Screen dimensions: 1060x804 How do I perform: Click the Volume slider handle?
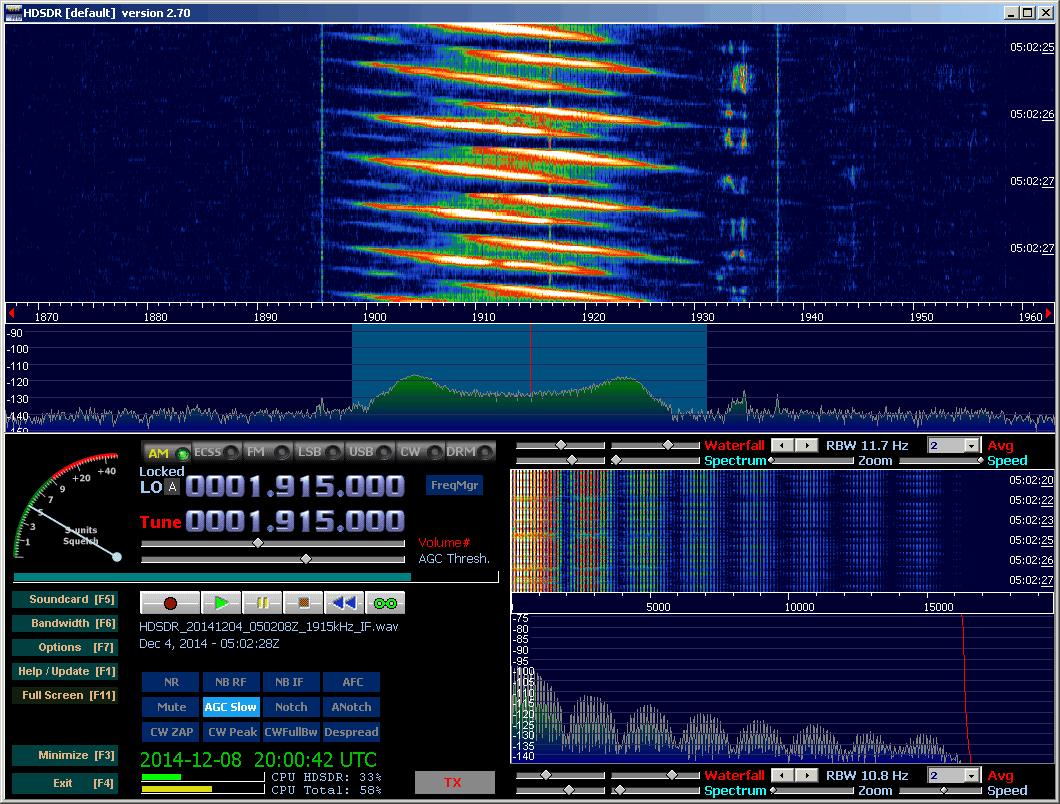[x=258, y=543]
